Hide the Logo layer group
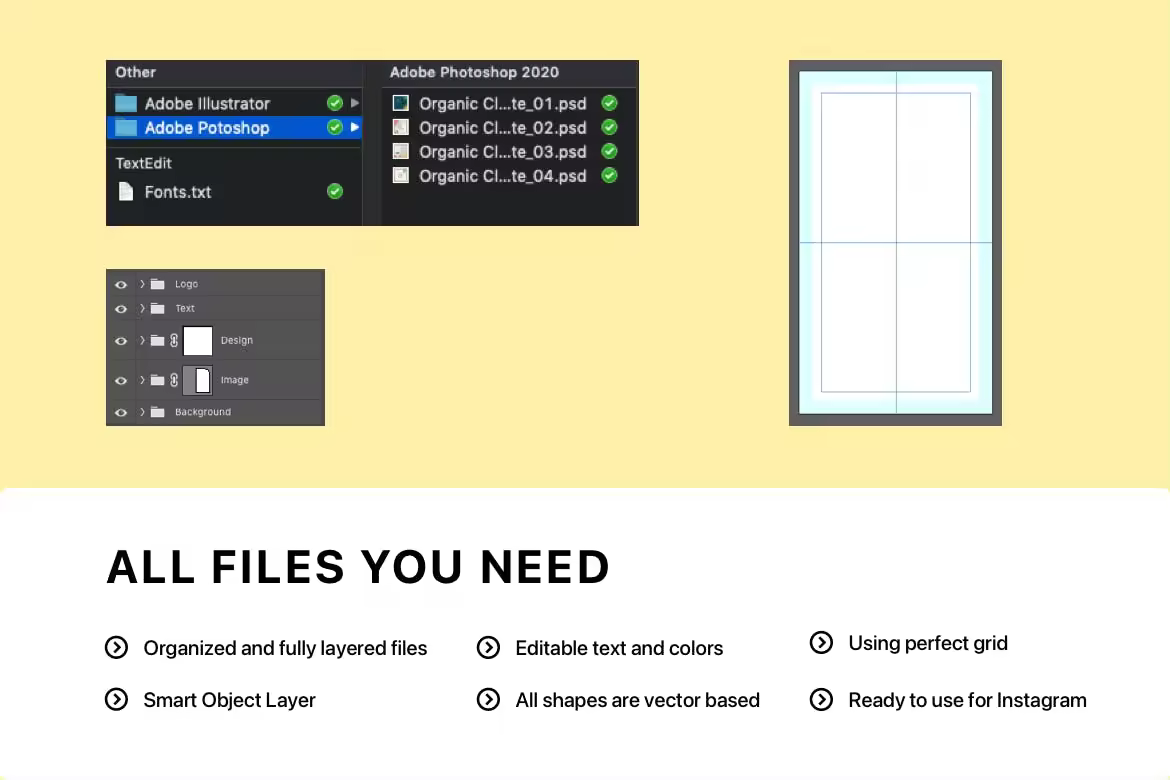This screenshot has height=780, width=1170. pyautogui.click(x=121, y=284)
